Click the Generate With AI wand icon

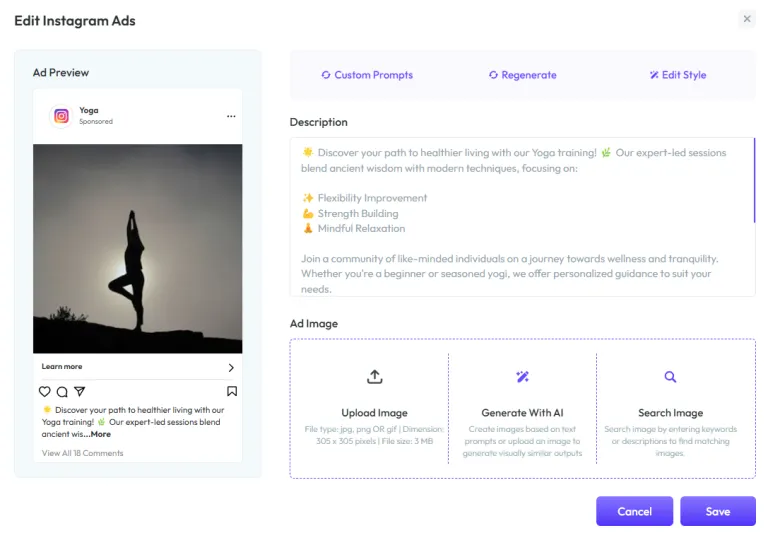(523, 376)
